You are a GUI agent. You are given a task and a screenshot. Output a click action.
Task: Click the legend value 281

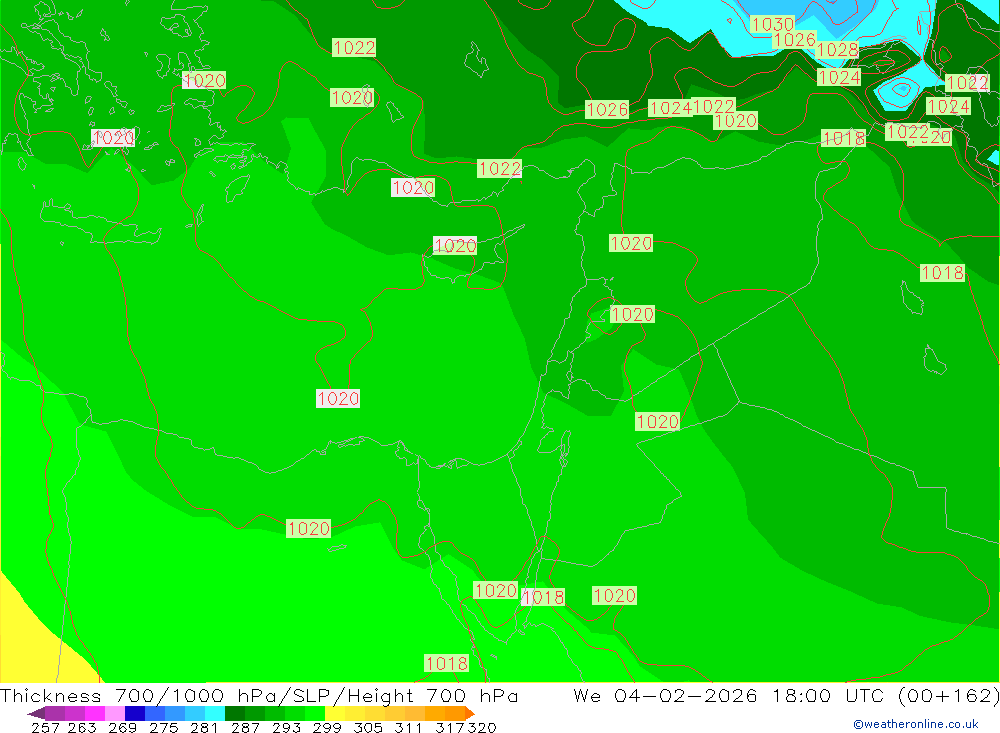pyautogui.click(x=203, y=727)
